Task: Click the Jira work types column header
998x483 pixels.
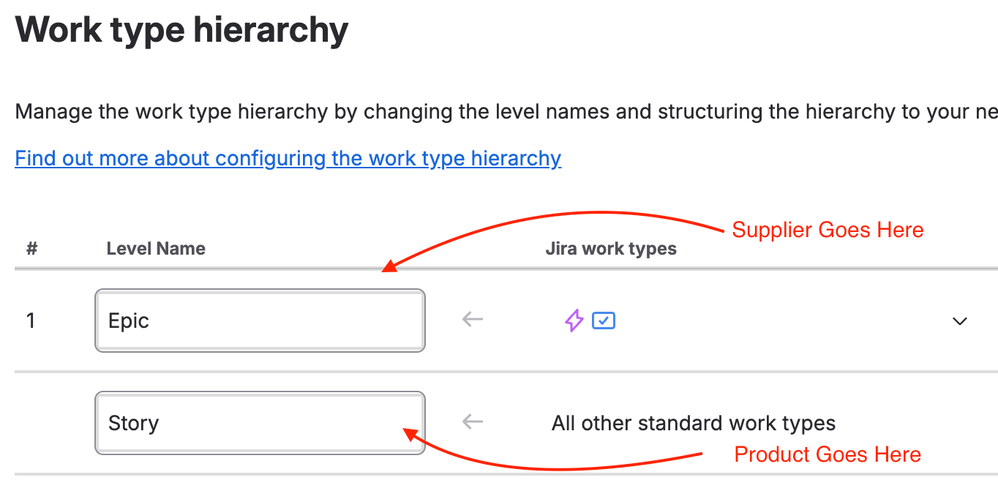Action: (x=610, y=248)
